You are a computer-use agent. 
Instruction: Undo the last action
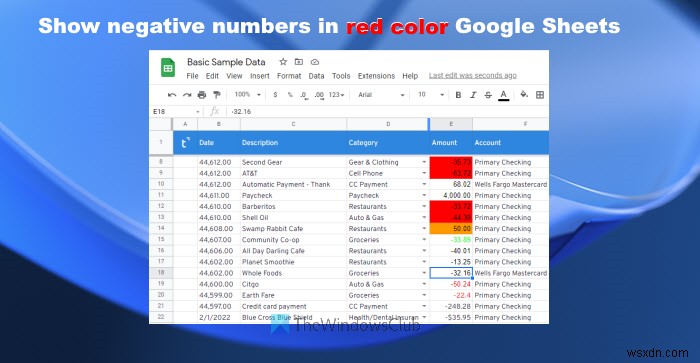pyautogui.click(x=171, y=95)
